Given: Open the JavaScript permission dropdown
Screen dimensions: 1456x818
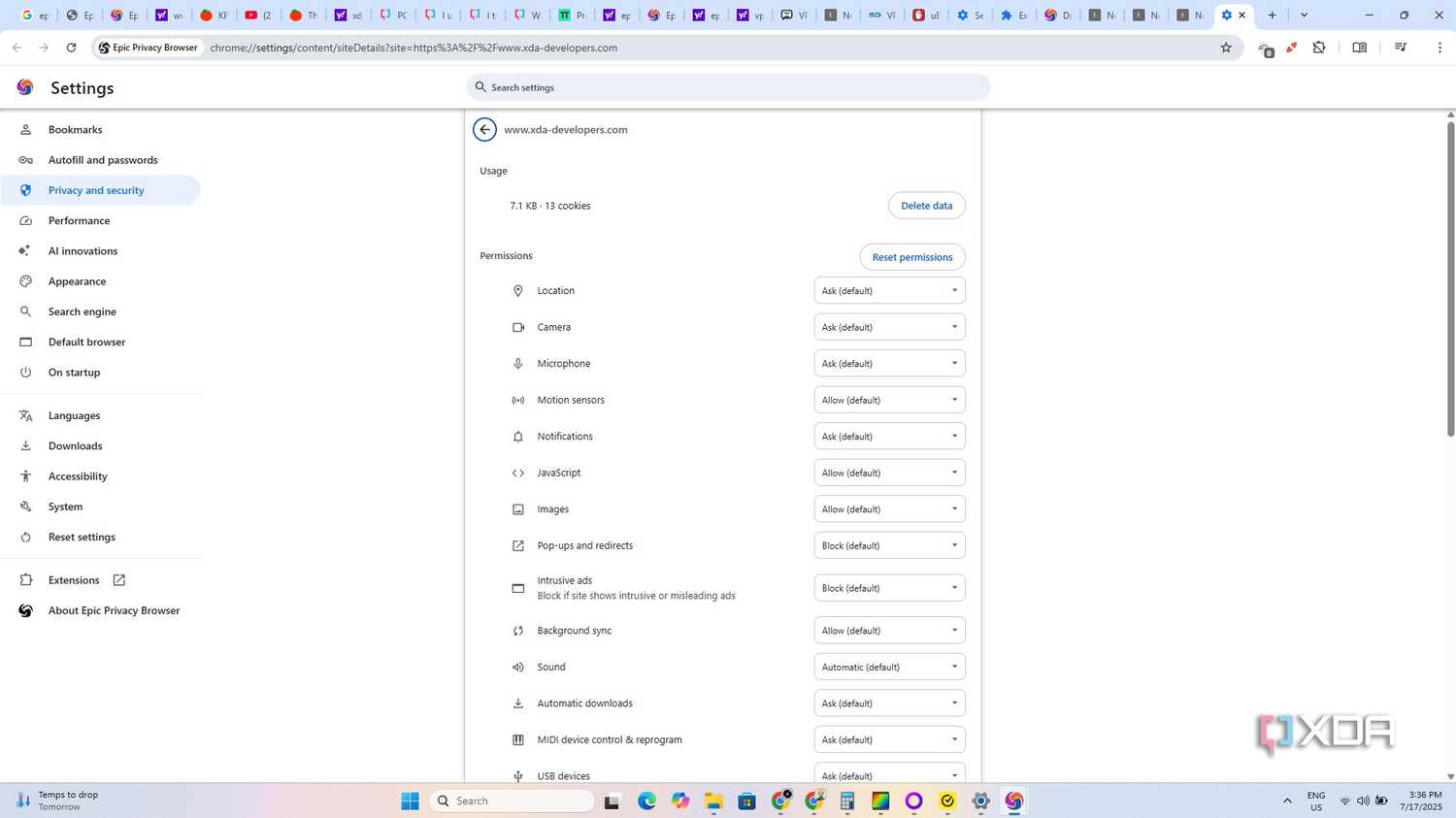Looking at the screenshot, I should 889,473.
